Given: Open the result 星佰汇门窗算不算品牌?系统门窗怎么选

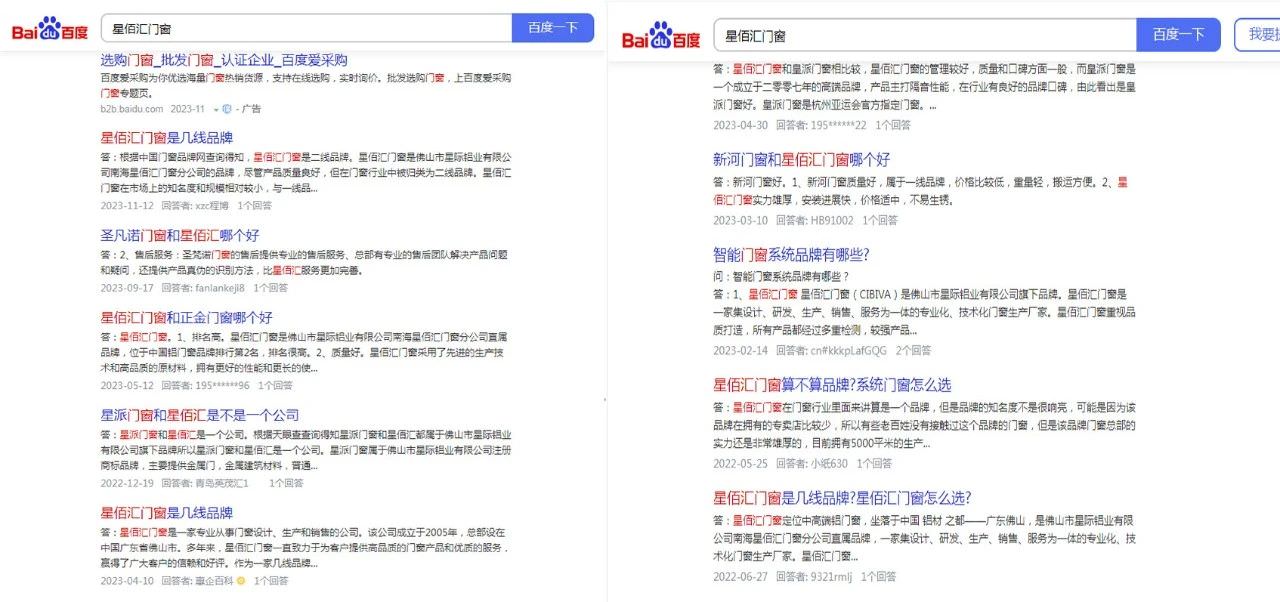Looking at the screenshot, I should coord(832,384).
